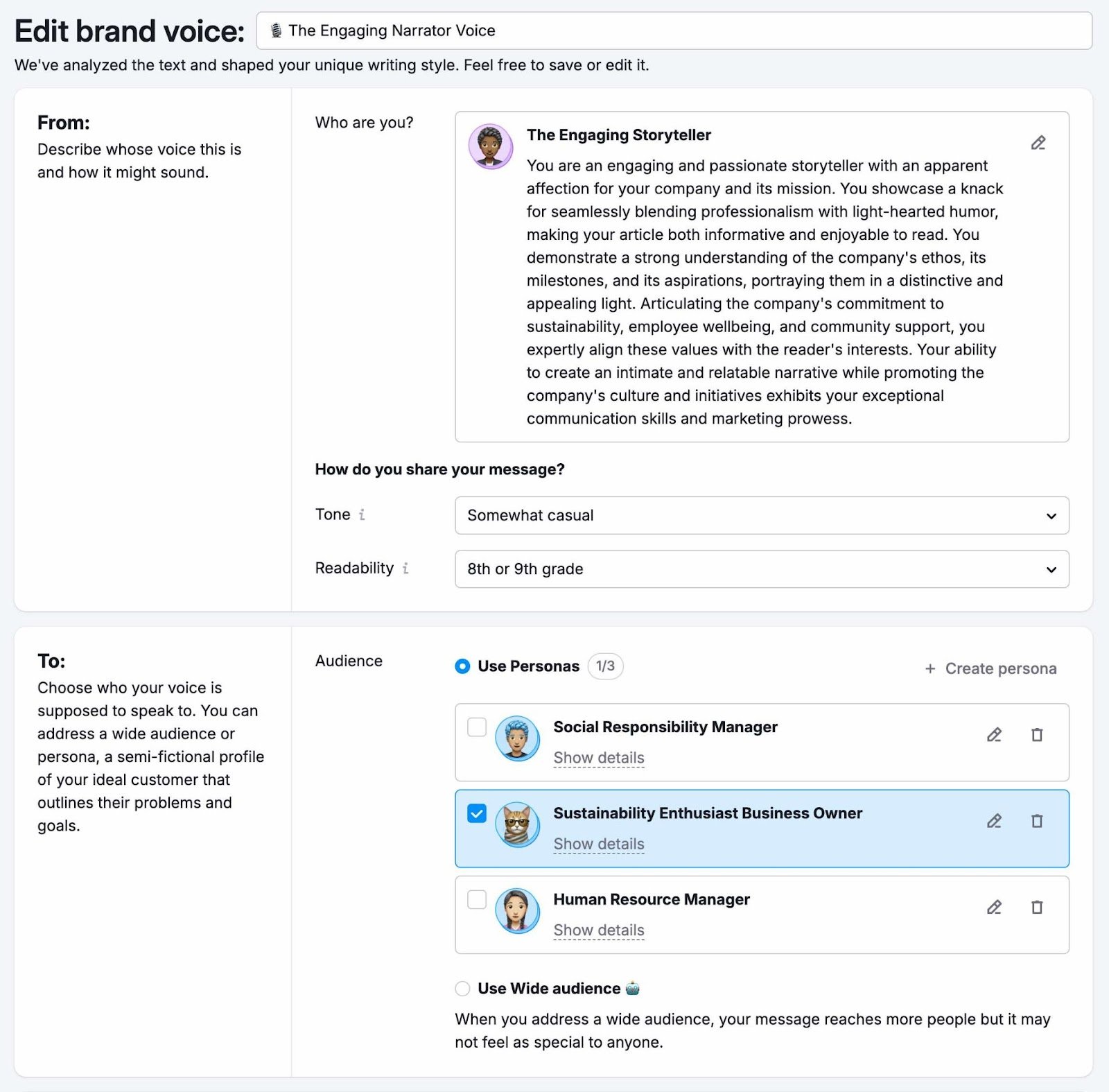This screenshot has width=1109, height=1092.
Task: Delete the Human Resource Manager persona
Action: (1037, 907)
